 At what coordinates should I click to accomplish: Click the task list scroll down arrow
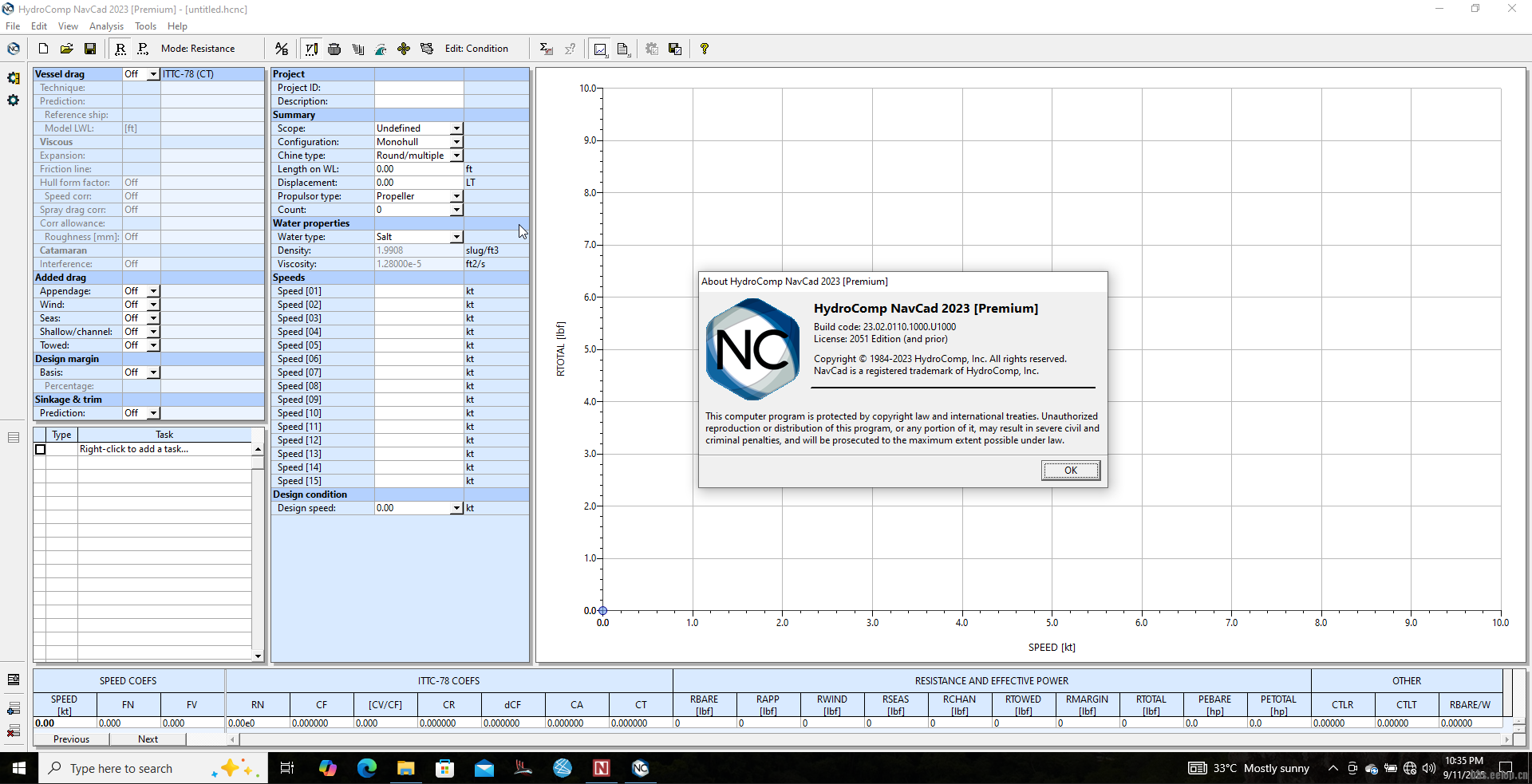tap(258, 656)
